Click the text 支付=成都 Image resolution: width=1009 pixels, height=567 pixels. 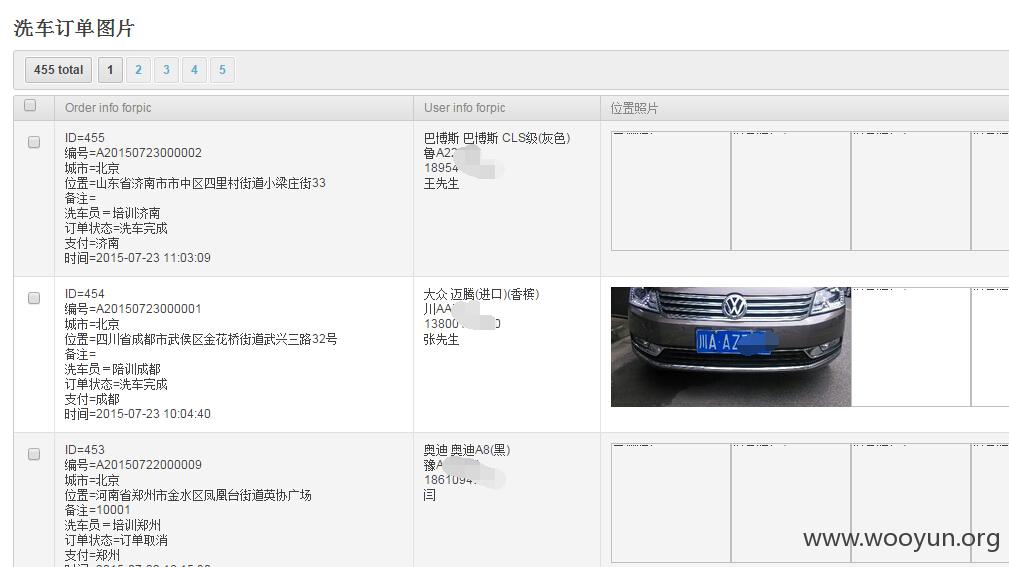(91, 399)
